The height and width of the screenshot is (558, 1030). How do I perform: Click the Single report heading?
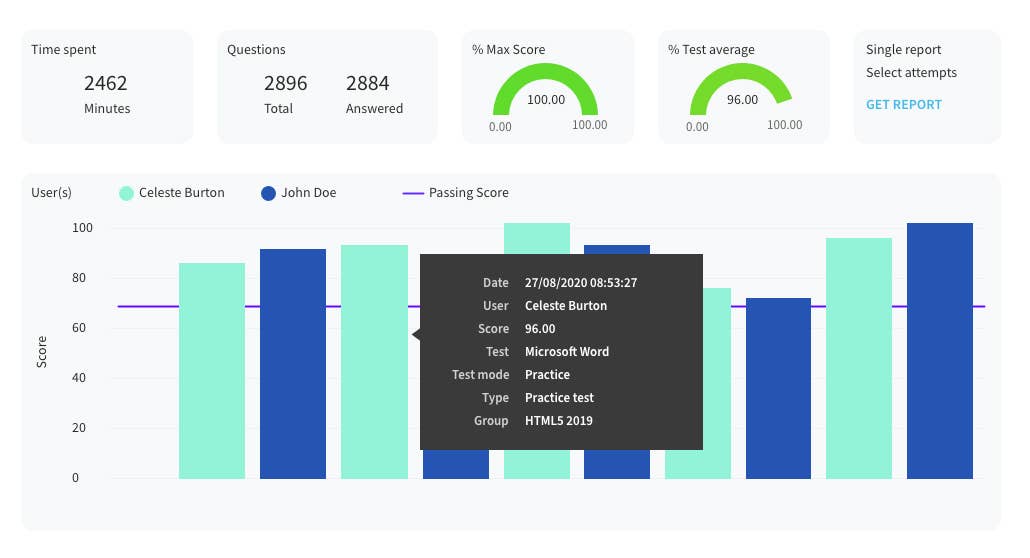point(903,50)
